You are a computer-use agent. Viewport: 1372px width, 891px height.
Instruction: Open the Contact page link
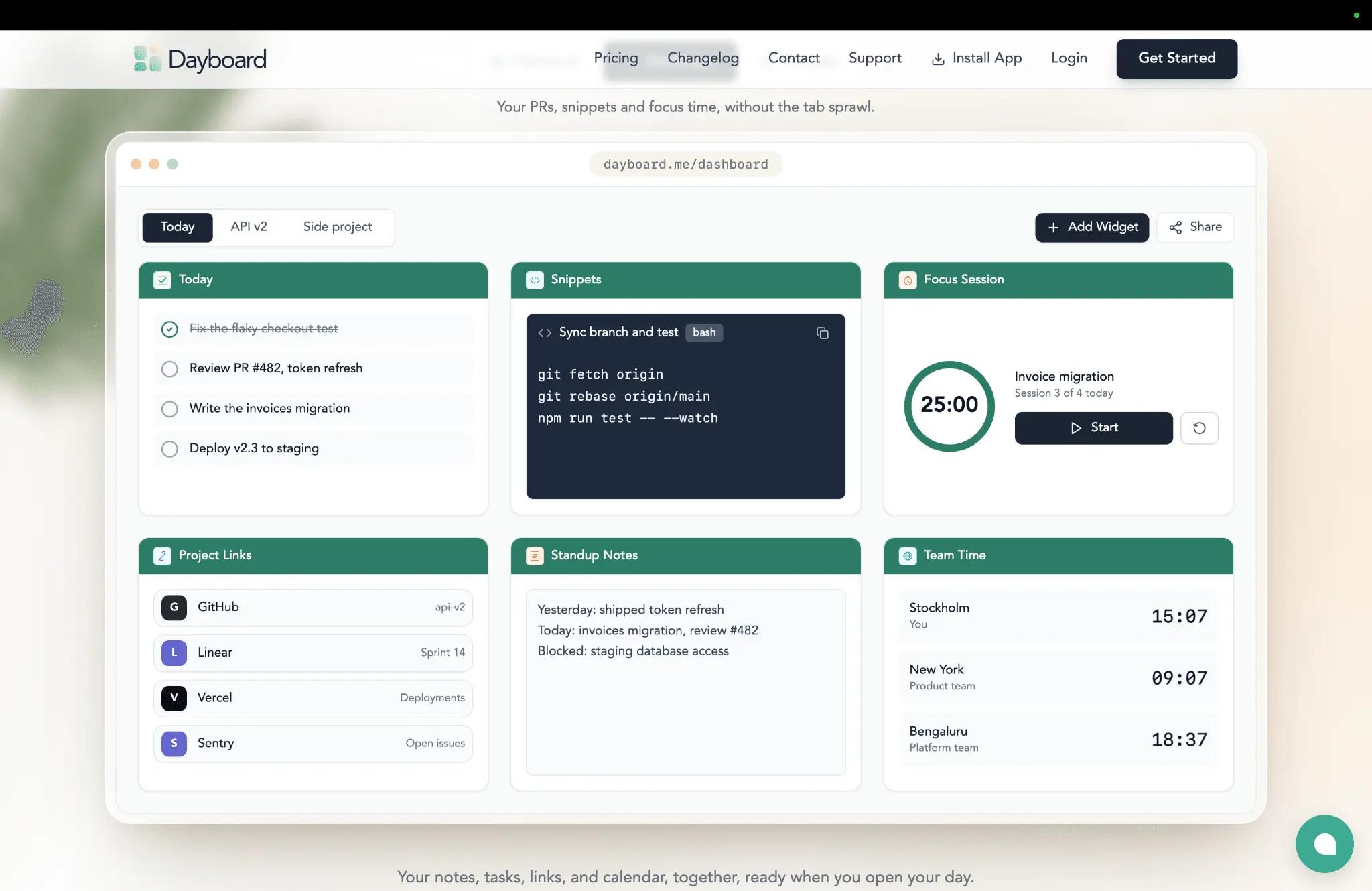tap(794, 58)
